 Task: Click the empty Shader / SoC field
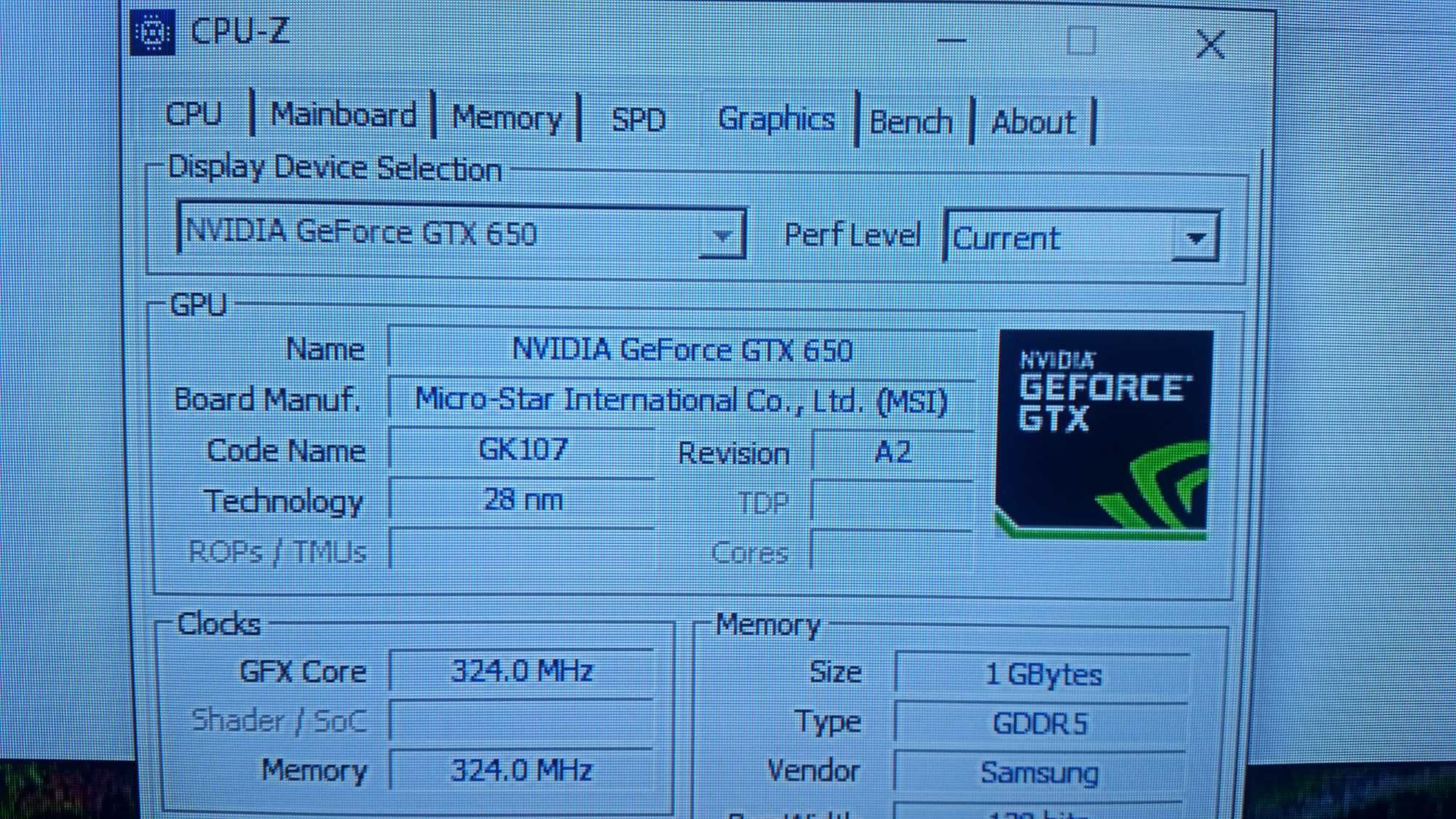[522, 721]
